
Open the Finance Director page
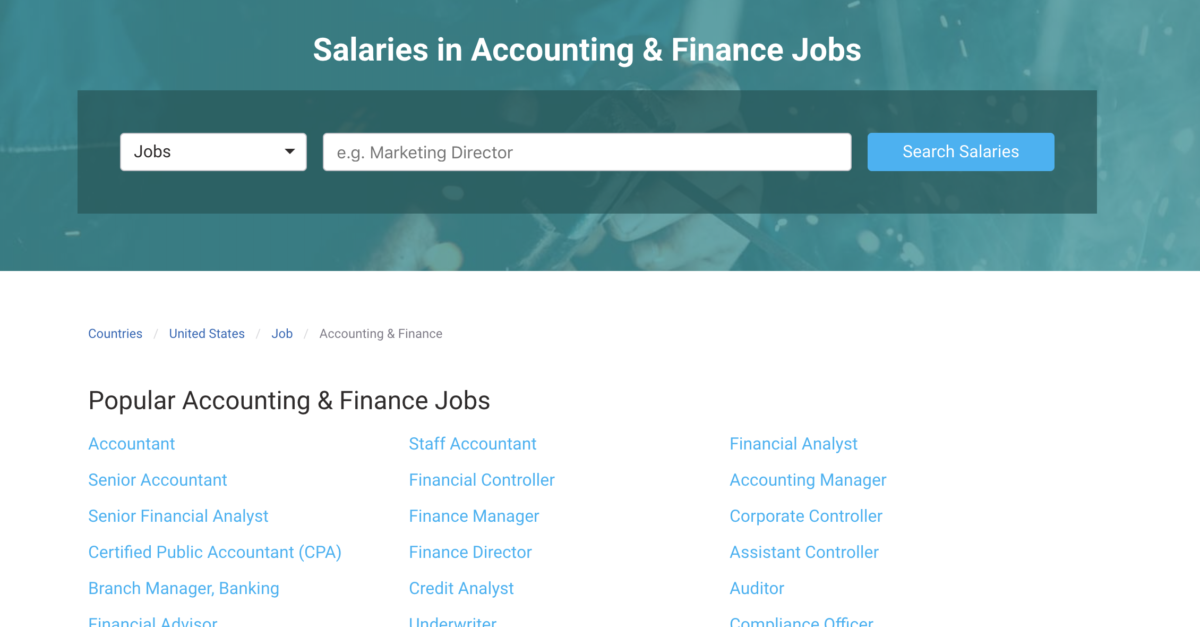470,551
